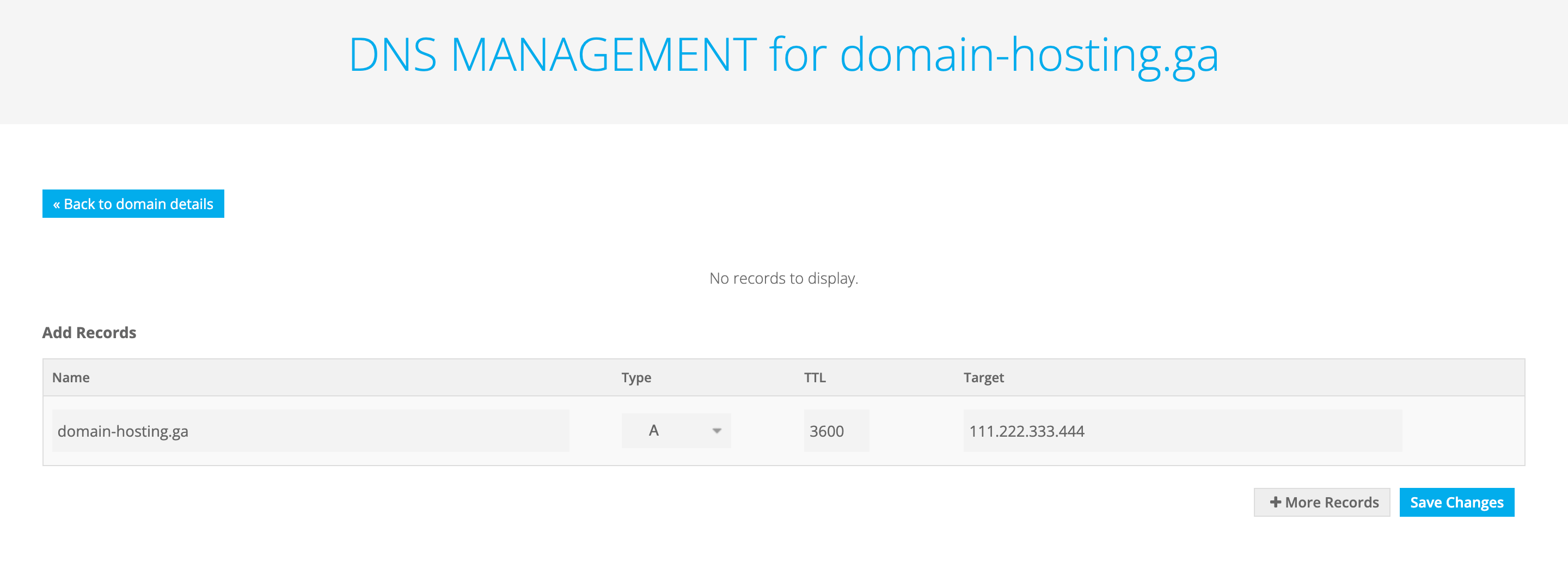Click the DNS MANAGEMENT page title
This screenshot has height=587, width=1568.
click(x=552, y=55)
